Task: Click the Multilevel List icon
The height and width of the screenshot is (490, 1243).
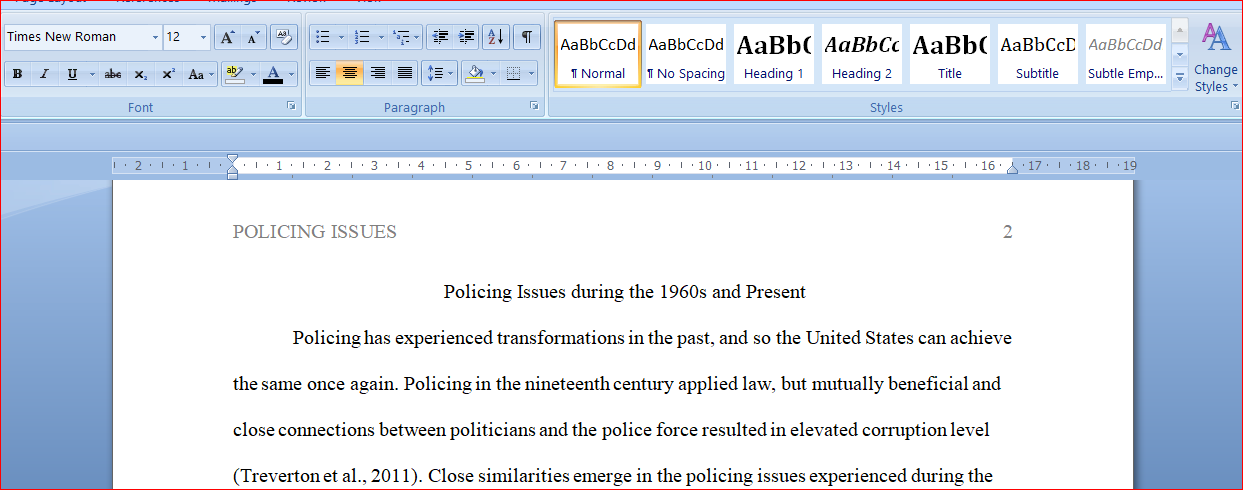Action: [405, 37]
